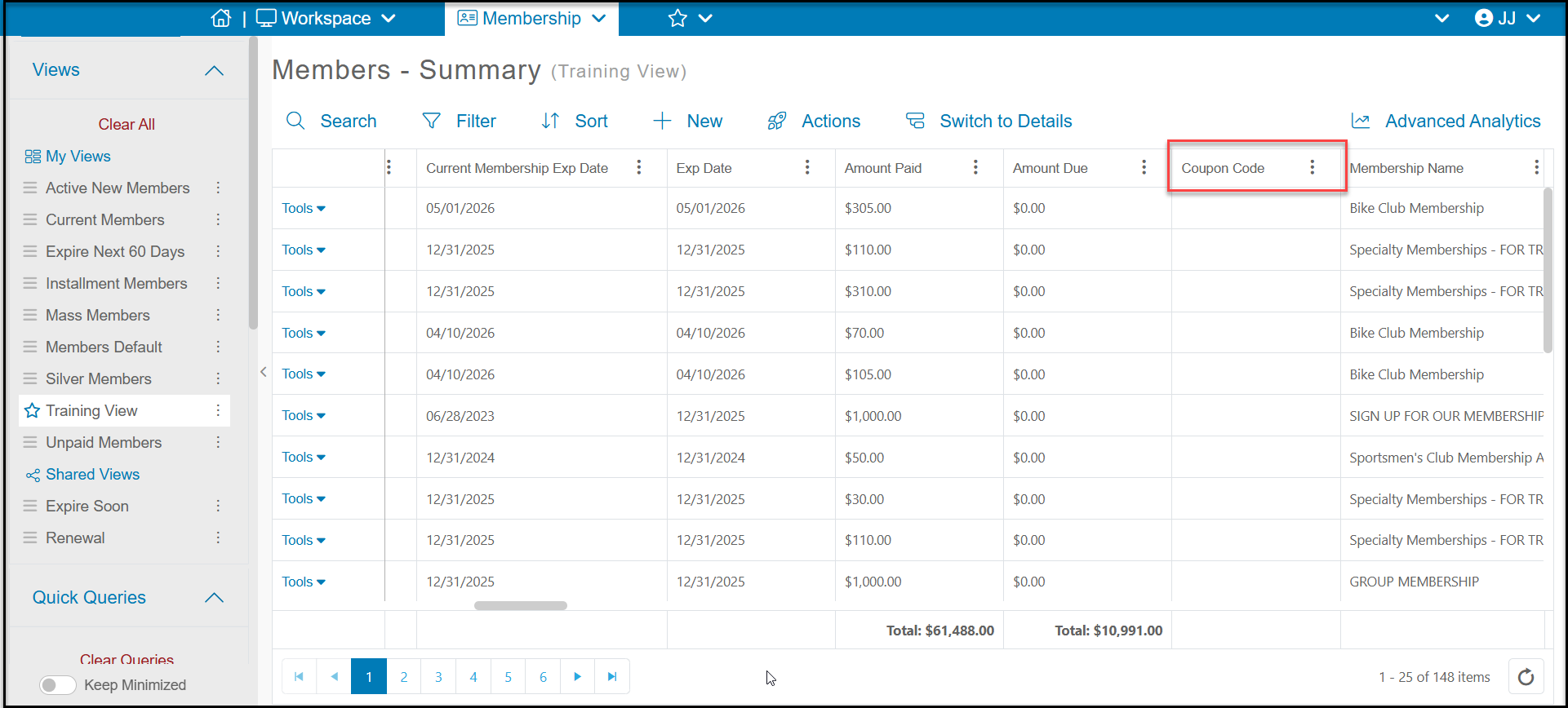Click Clear All in Views
This screenshot has width=1568, height=708.
pyautogui.click(x=127, y=124)
